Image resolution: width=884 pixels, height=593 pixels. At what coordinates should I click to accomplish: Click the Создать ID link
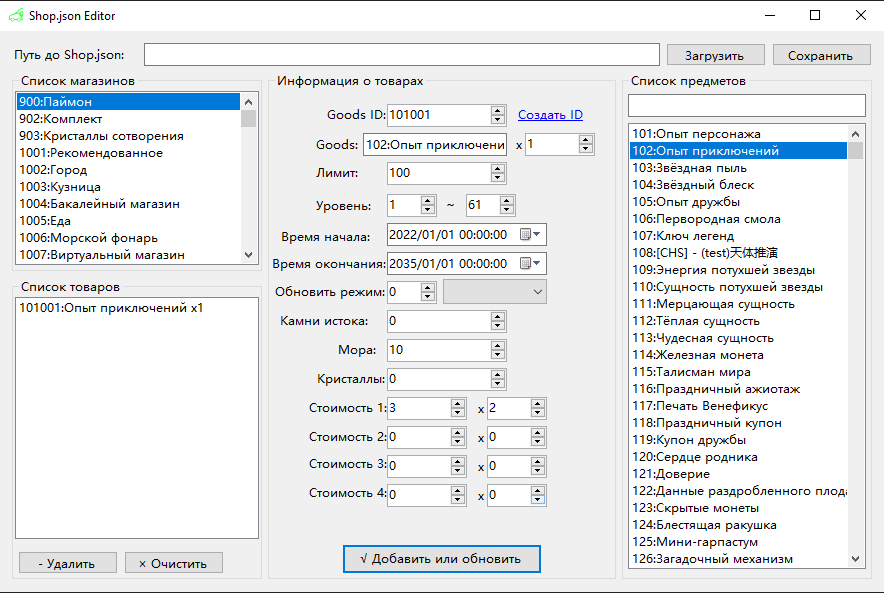point(550,115)
